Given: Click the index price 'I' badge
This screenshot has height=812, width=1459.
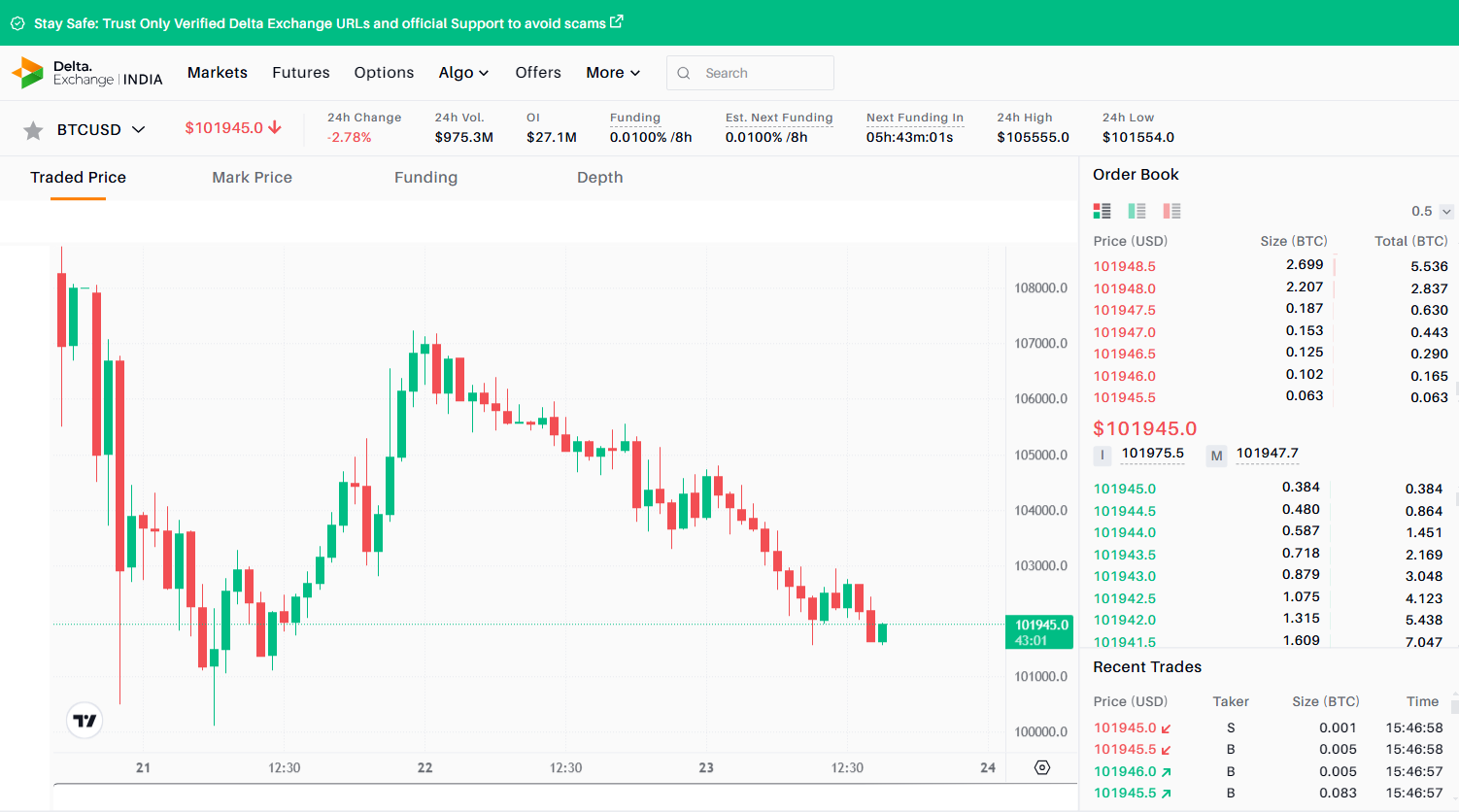Looking at the screenshot, I should [1103, 455].
